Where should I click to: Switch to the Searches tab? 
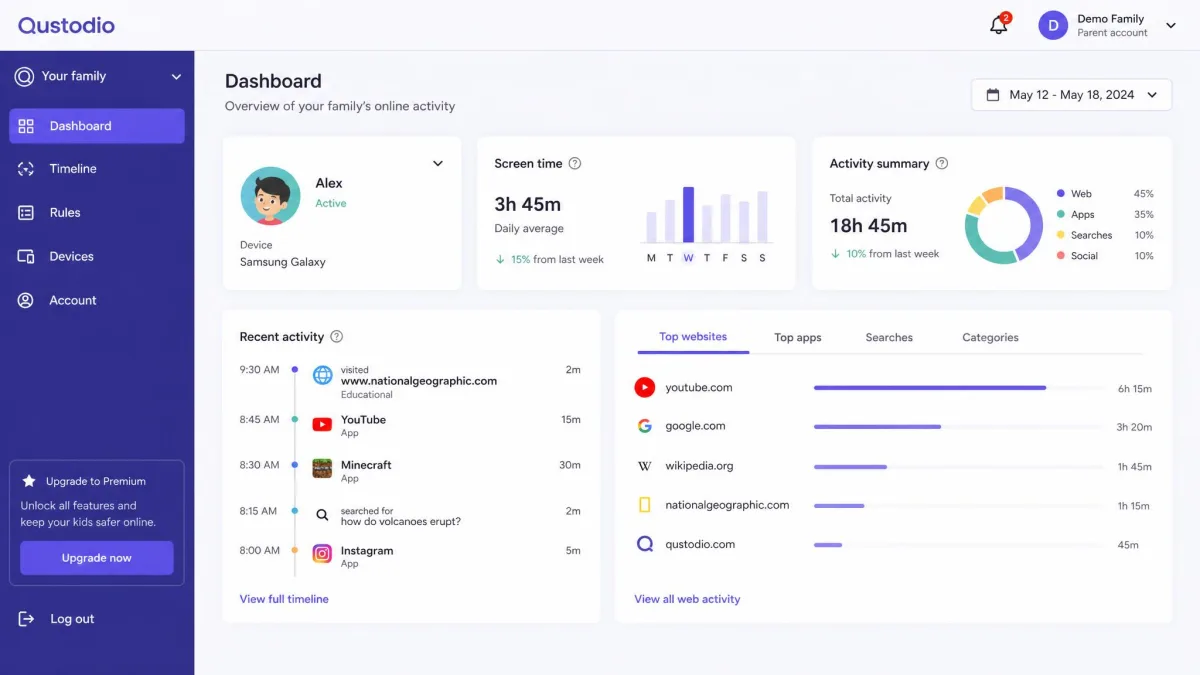coord(889,338)
